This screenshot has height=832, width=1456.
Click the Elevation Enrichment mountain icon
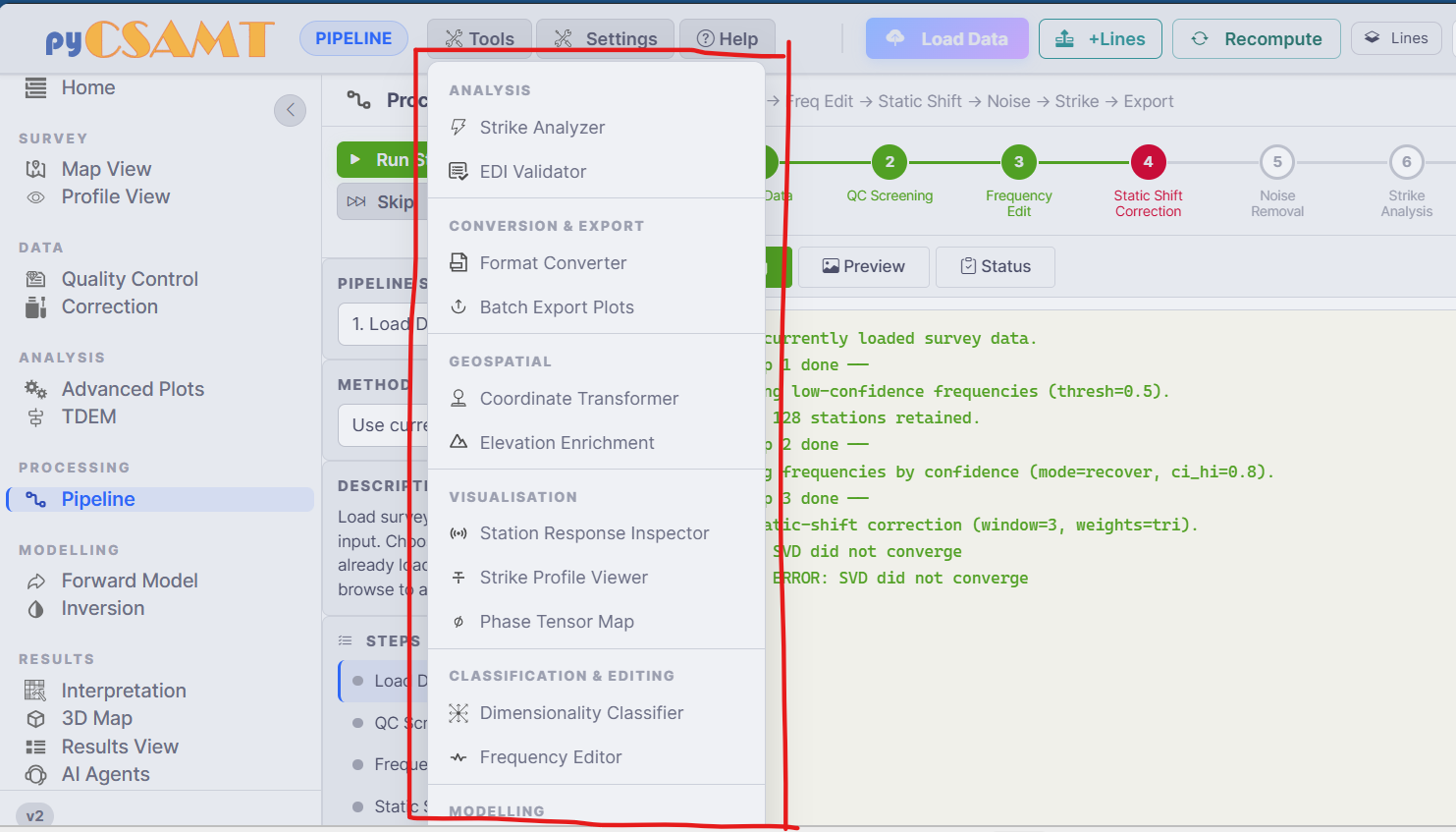[458, 442]
